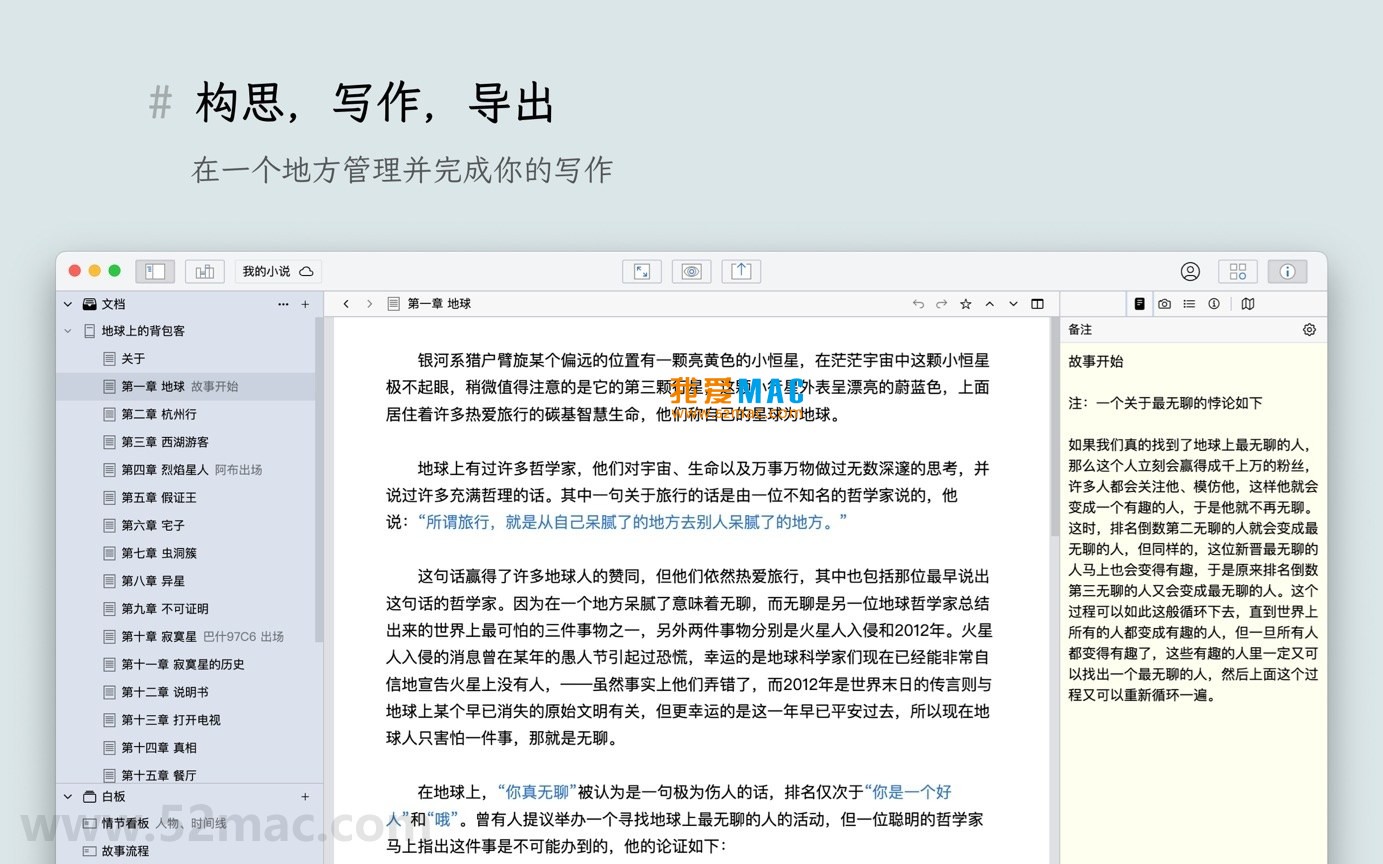Click the cloud sync icon next to 我的小说
The height and width of the screenshot is (864, 1383).
[306, 270]
